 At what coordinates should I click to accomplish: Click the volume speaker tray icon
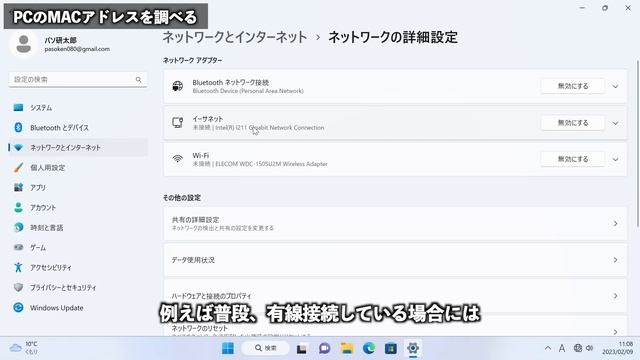590,348
